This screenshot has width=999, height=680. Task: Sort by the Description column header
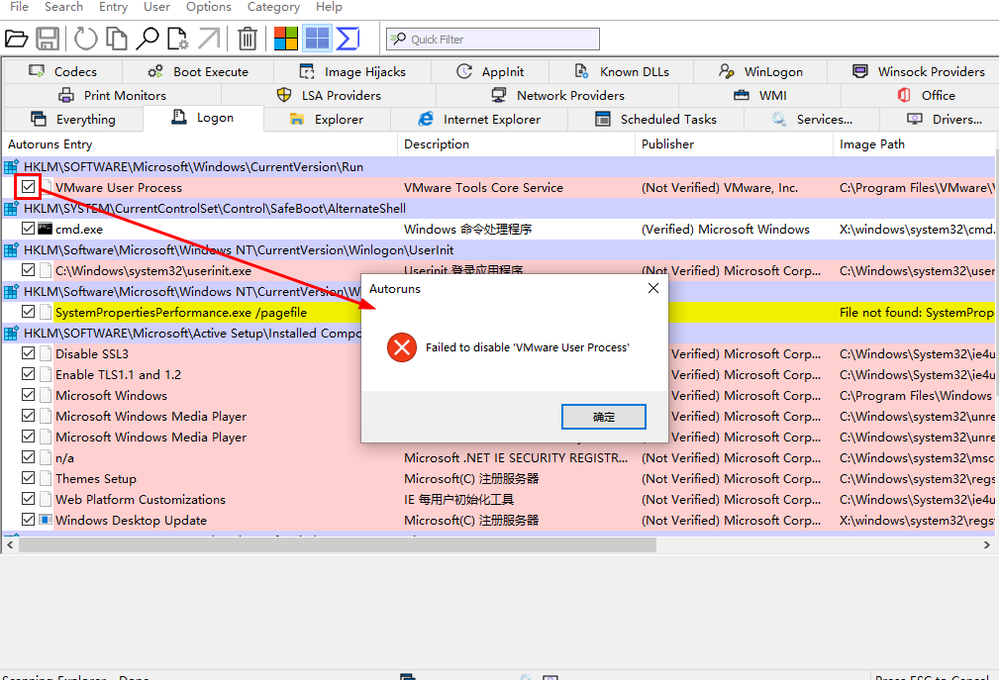517,144
